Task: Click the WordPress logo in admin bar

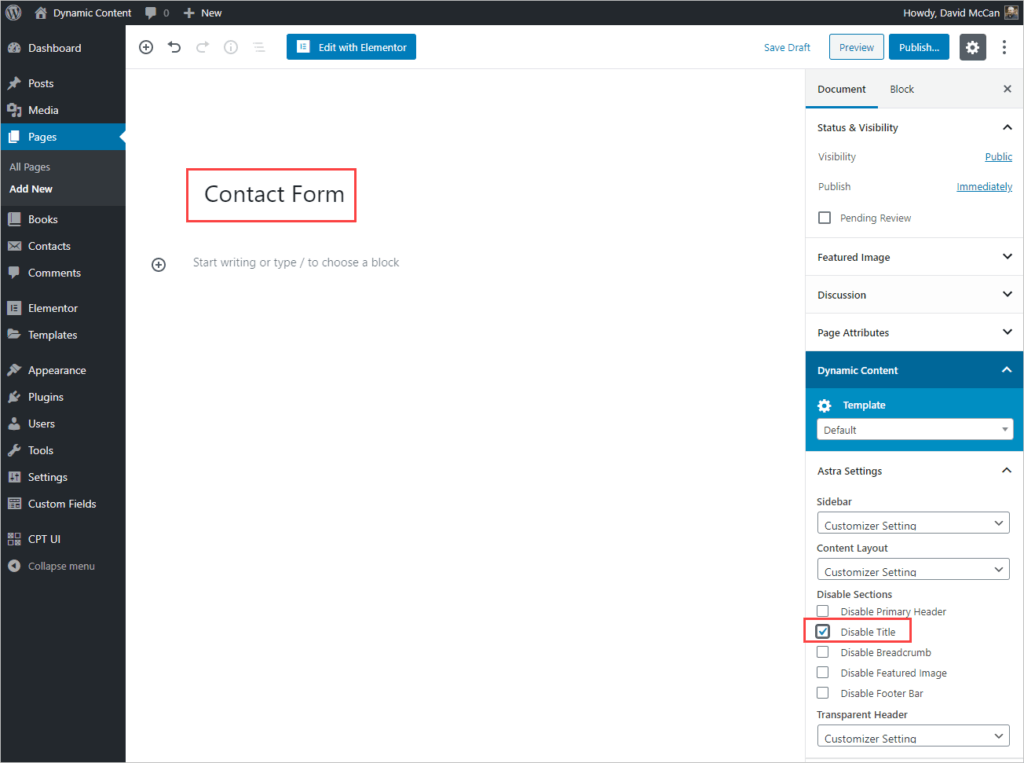Action: [14, 13]
